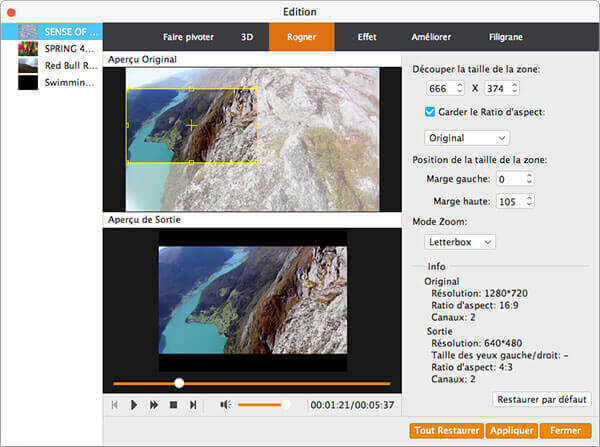The height and width of the screenshot is (447, 600).
Task: Select the SPRING 4 video item
Action: [52, 49]
